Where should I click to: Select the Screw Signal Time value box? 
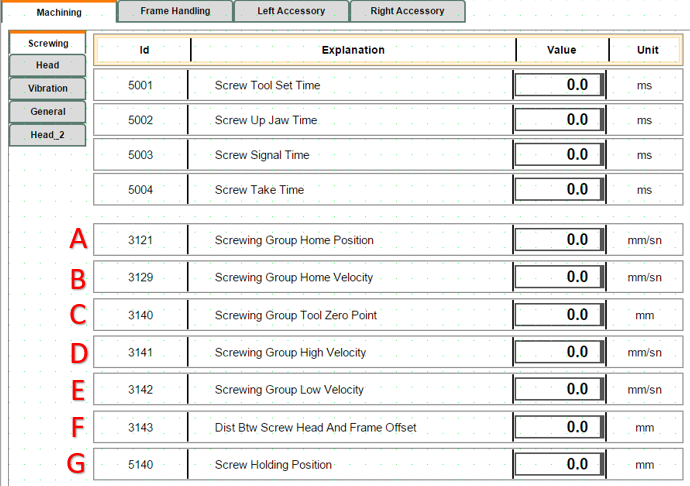(560, 155)
